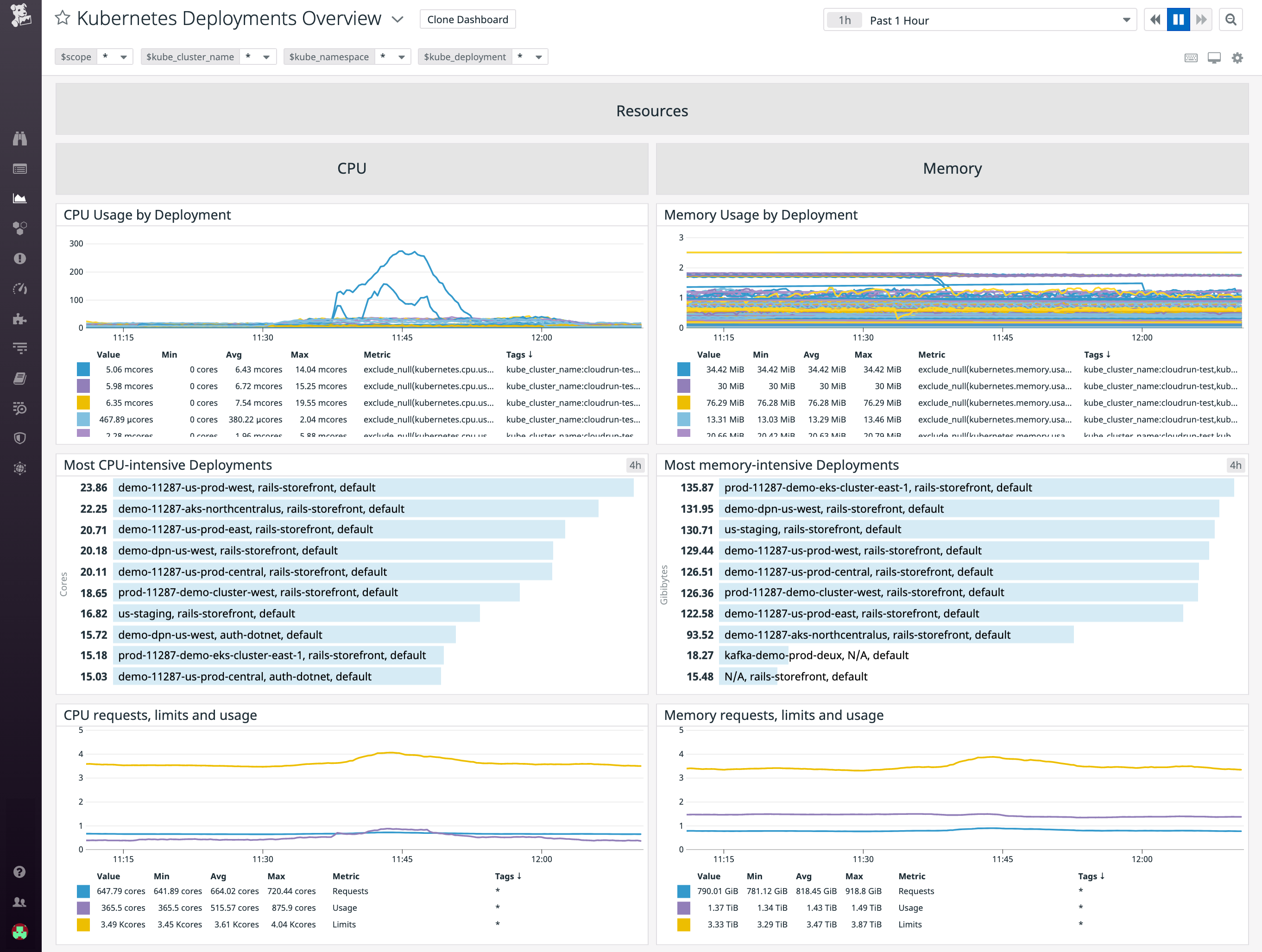Open Watchdog via the binoculars sidebar icon
Viewport: 1262px width, 952px height.
coord(20,138)
